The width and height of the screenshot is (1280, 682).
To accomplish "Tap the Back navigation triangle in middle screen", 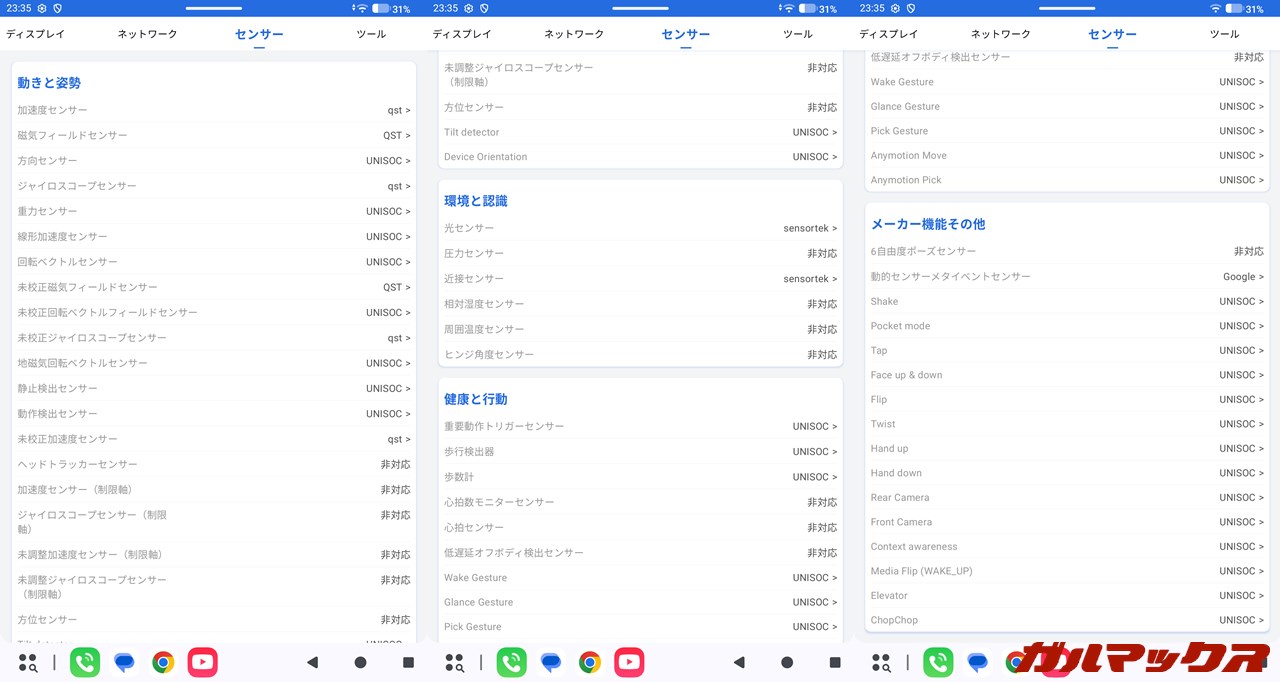I will [x=739, y=662].
